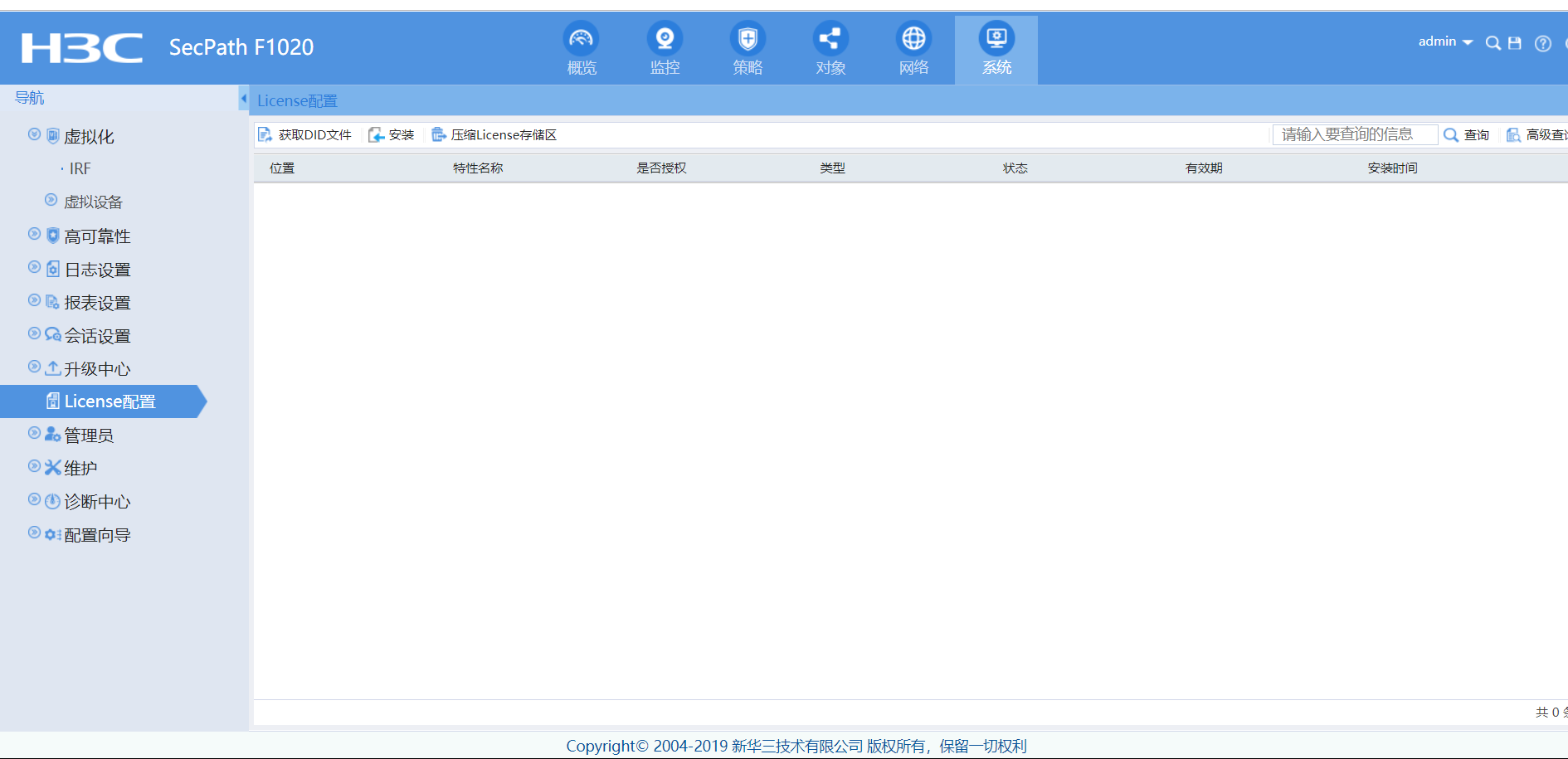Open the 高级查询 advanced query
Viewport: 1568px width, 759px height.
click(x=1537, y=134)
